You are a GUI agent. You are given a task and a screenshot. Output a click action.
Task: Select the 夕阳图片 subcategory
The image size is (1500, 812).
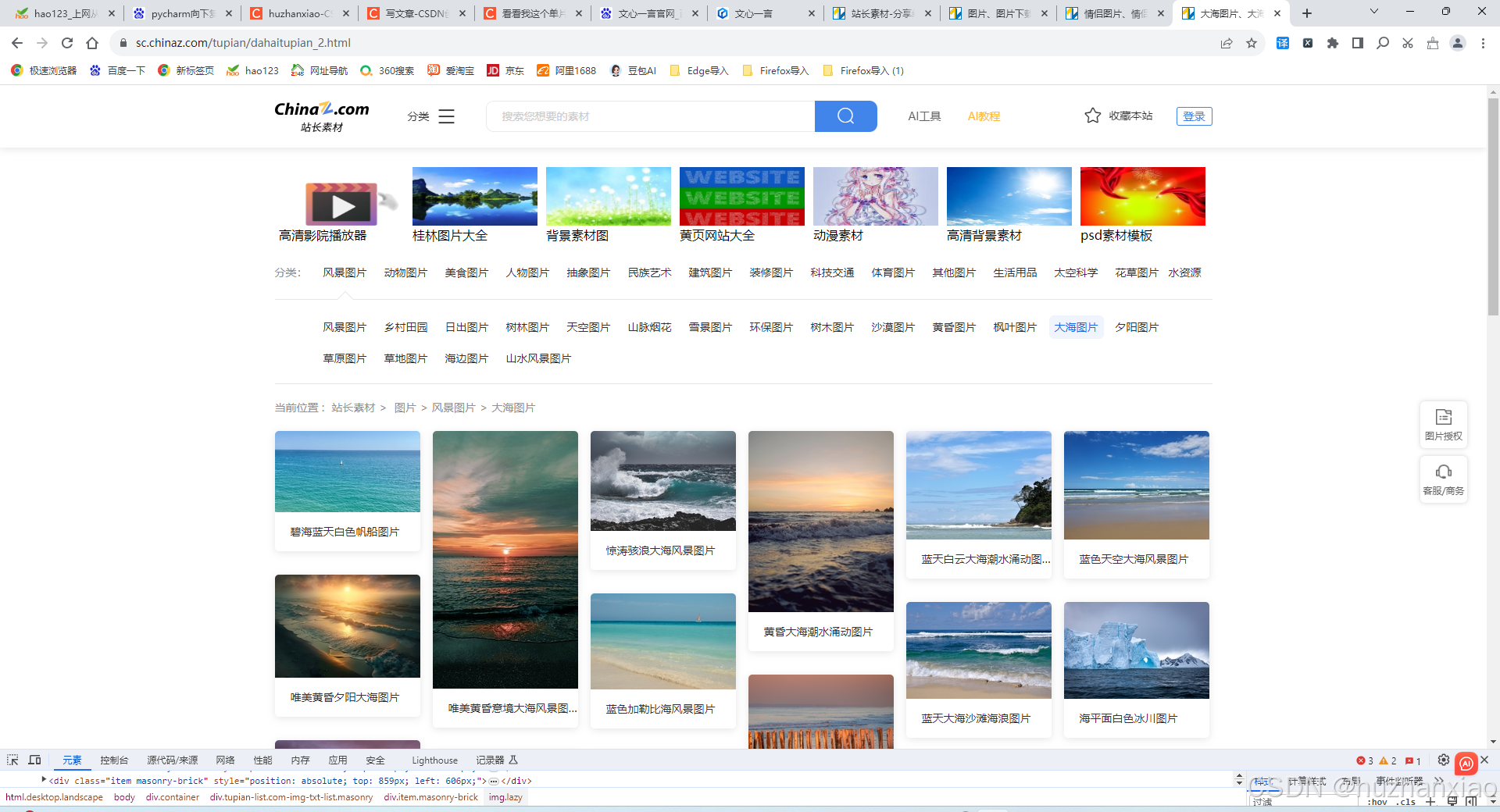click(x=1137, y=327)
